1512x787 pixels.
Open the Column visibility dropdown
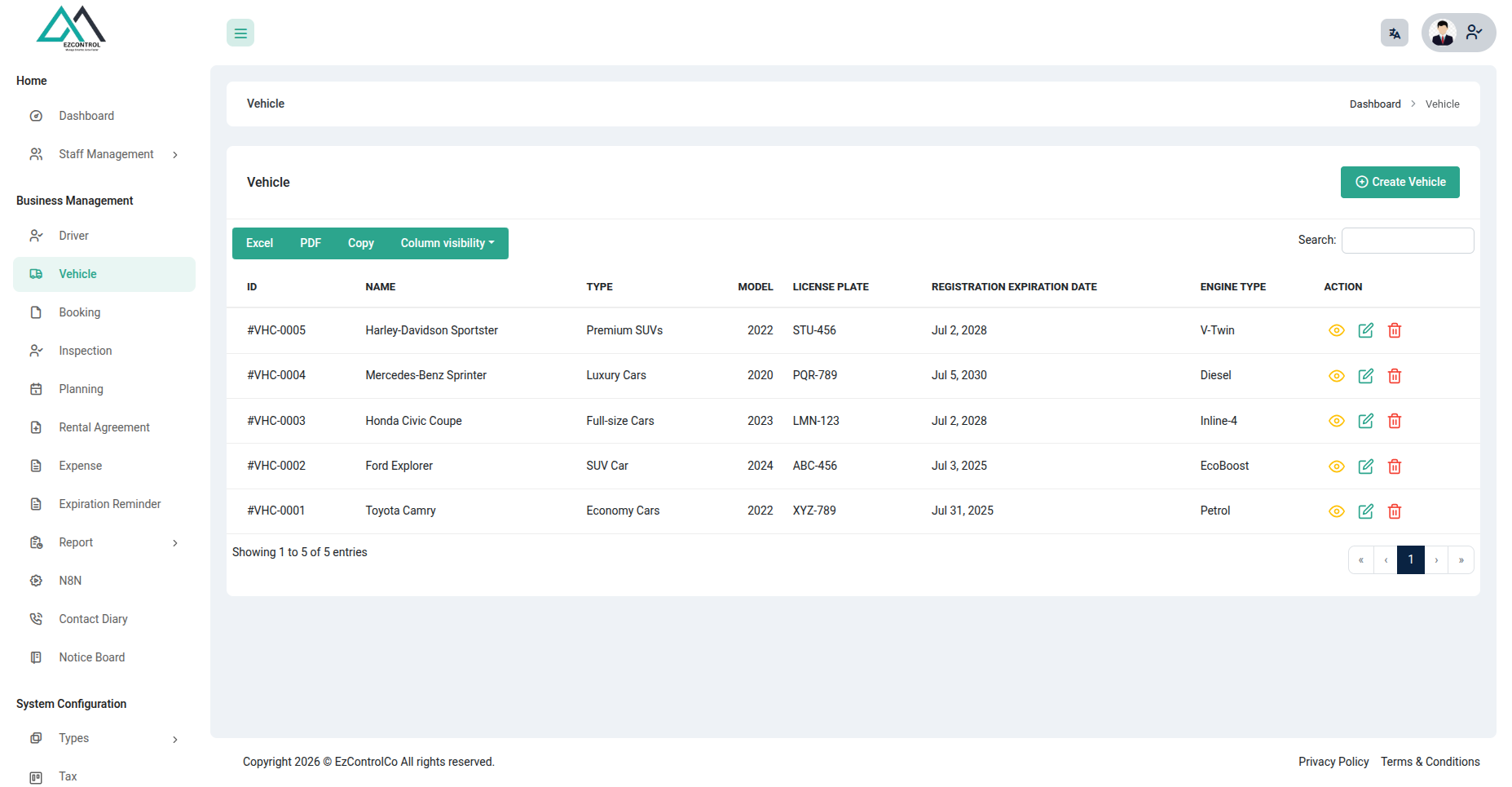point(447,243)
